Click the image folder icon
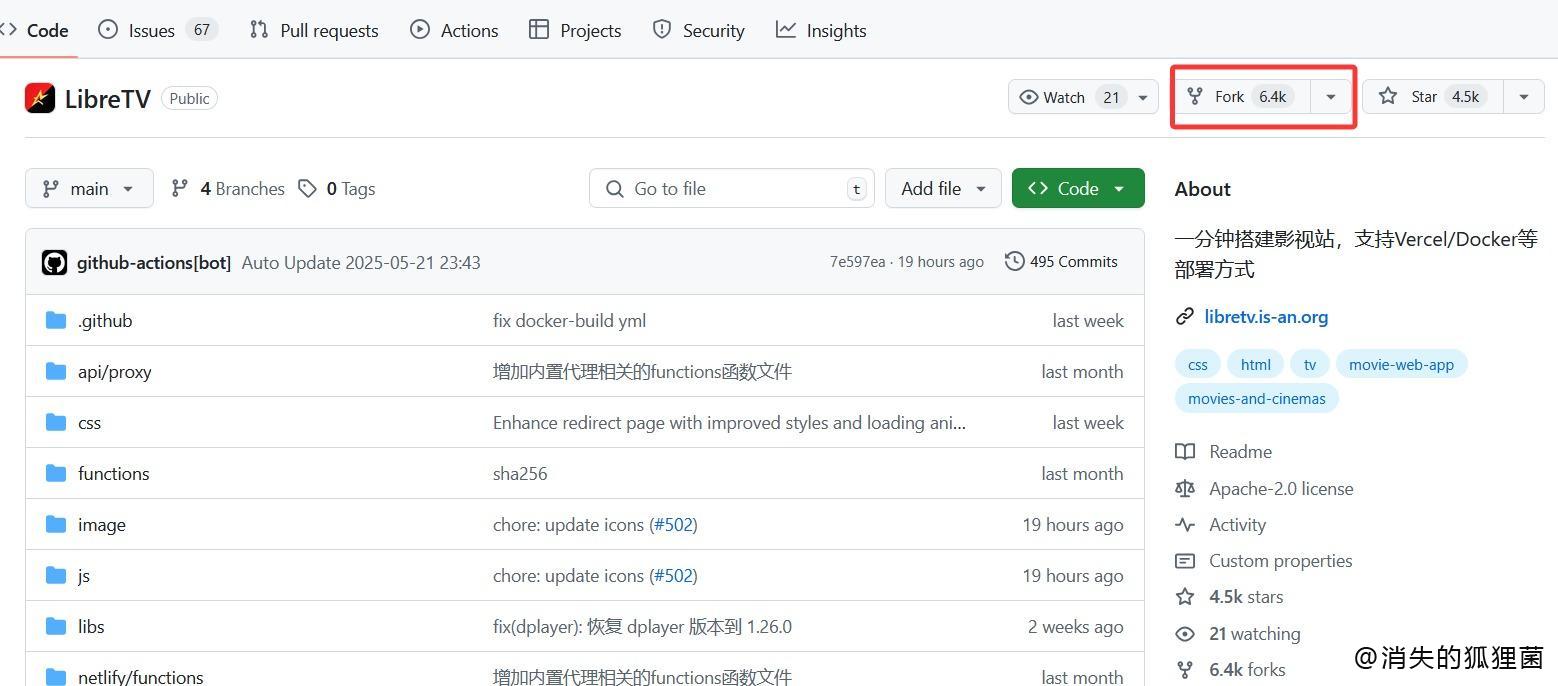This screenshot has width=1558, height=686. tap(56, 524)
